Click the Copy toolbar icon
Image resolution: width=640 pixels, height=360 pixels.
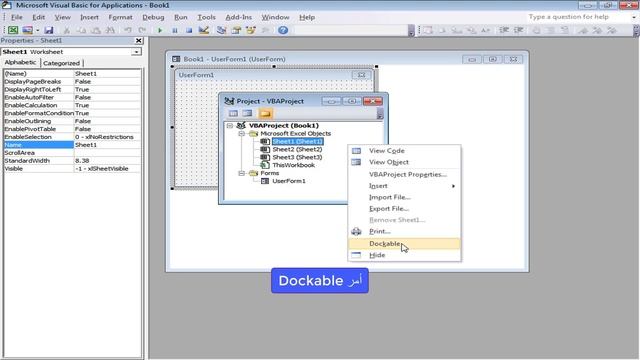click(x=81, y=30)
